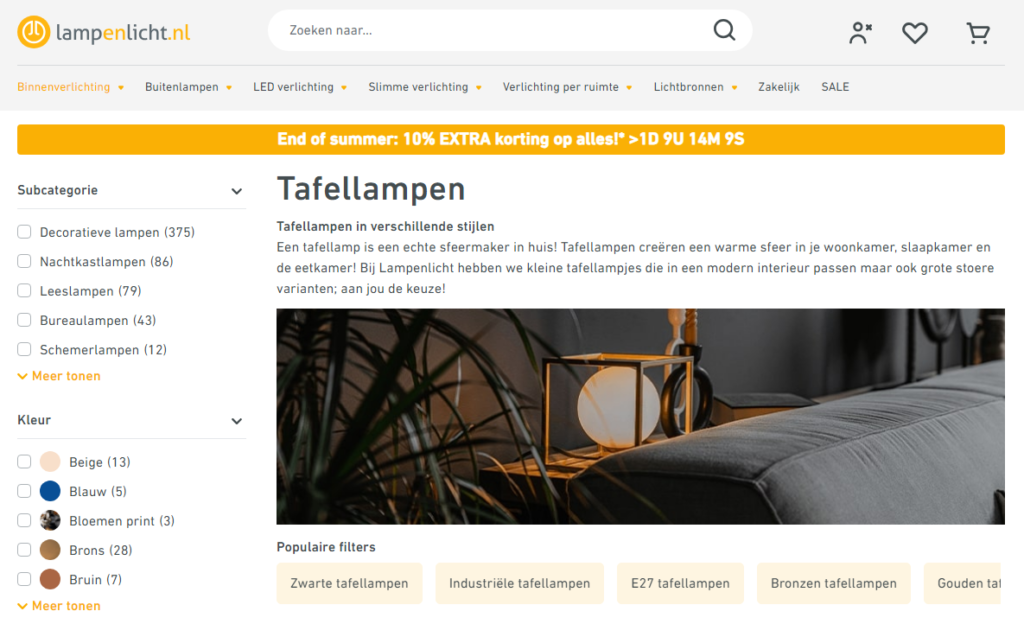
Task: Click the search magnifier icon
Action: coord(724,30)
